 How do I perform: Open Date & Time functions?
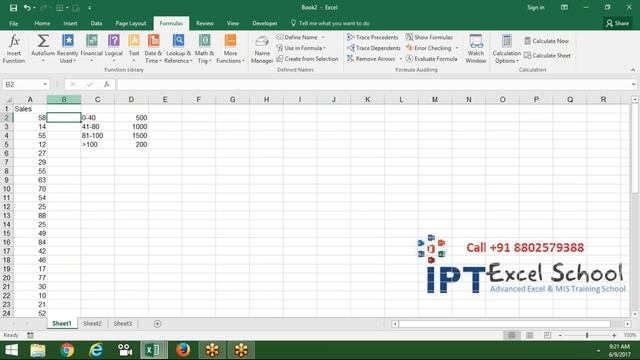153,49
